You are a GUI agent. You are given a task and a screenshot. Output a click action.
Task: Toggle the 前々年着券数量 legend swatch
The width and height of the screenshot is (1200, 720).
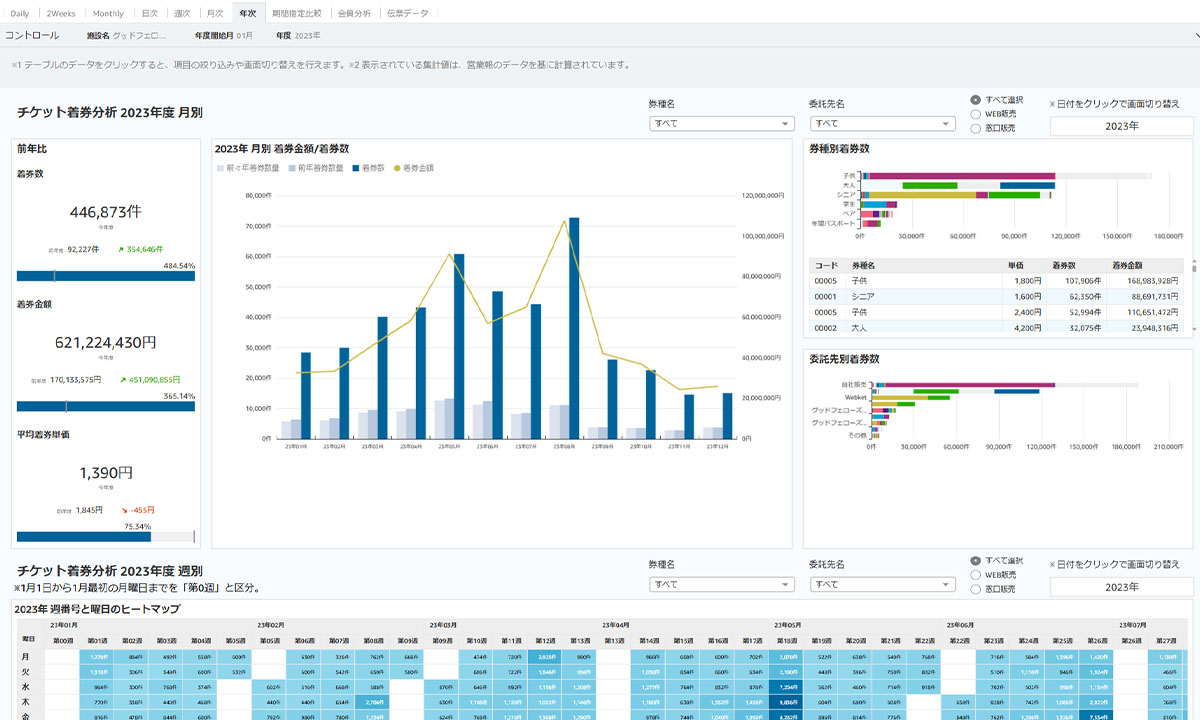coord(221,168)
